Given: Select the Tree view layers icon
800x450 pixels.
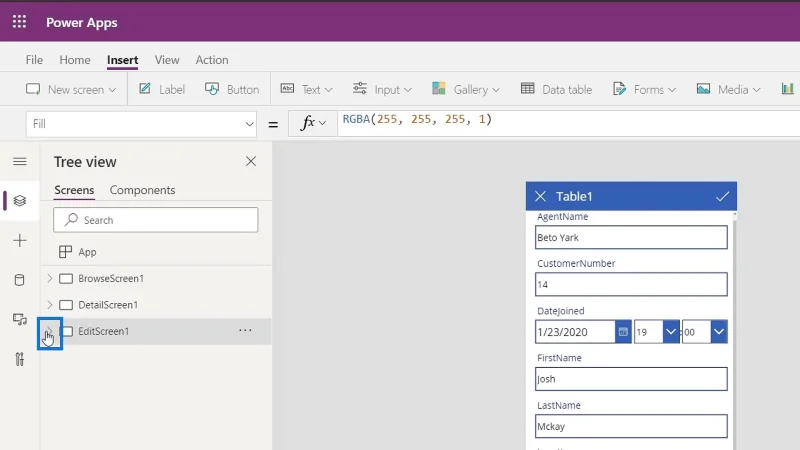Looking at the screenshot, I should [x=20, y=201].
